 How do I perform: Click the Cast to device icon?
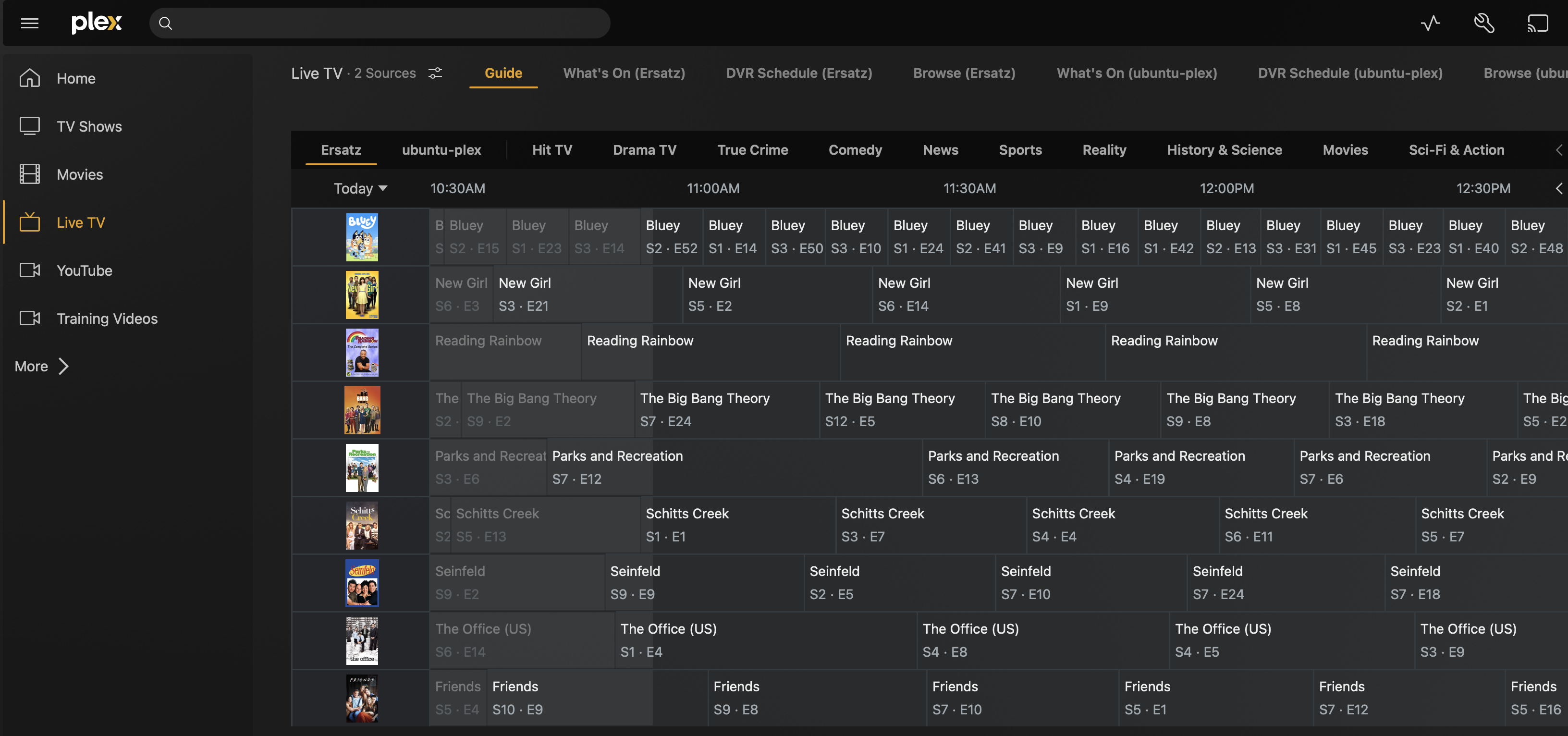[x=1537, y=23]
